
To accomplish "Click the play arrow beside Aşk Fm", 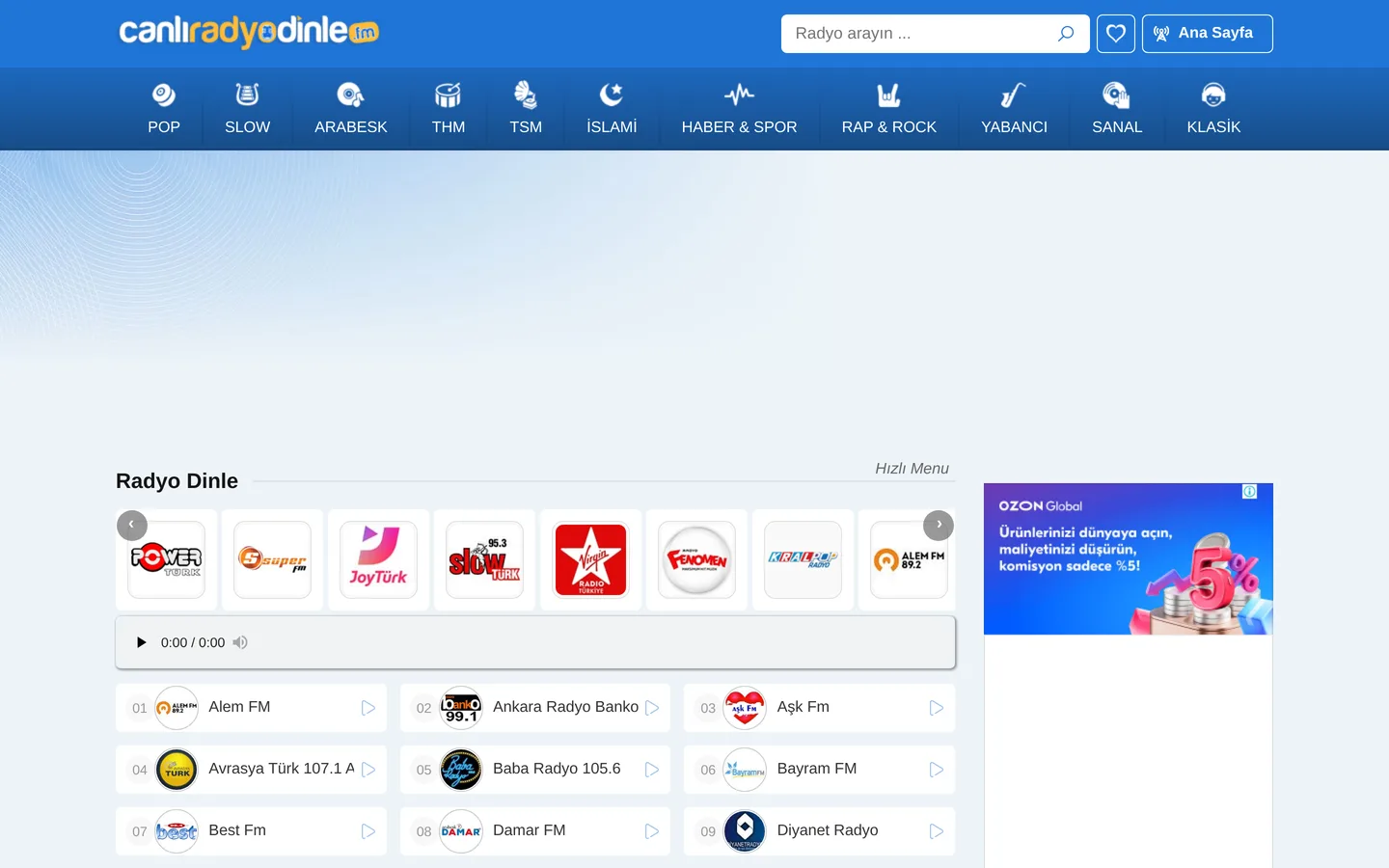I will point(937,708).
